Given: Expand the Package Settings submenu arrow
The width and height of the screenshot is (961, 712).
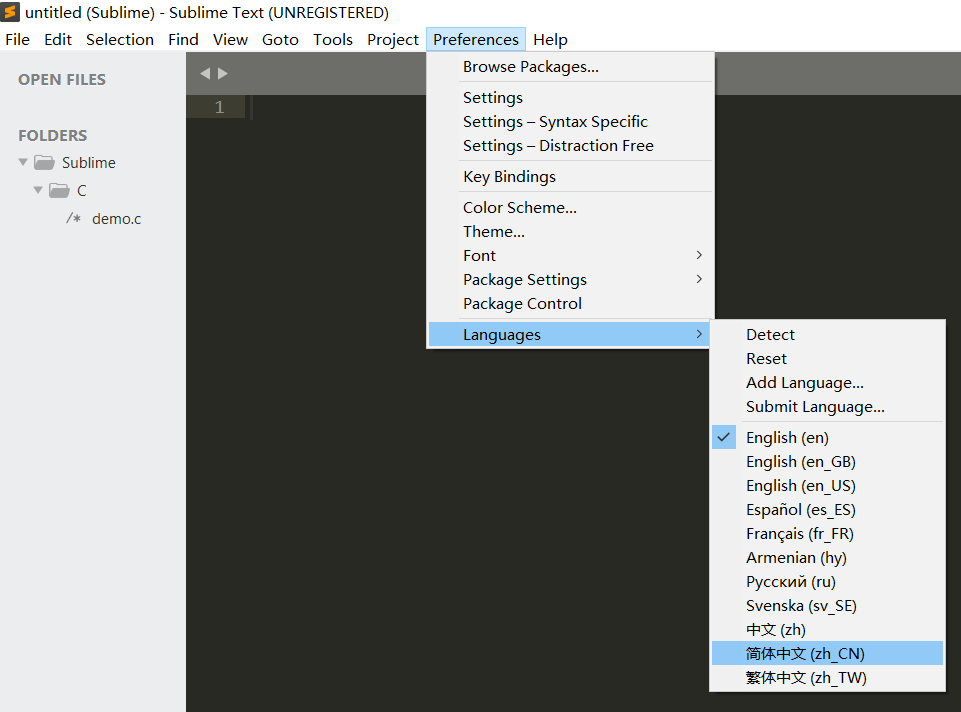Looking at the screenshot, I should pyautogui.click(x=699, y=279).
